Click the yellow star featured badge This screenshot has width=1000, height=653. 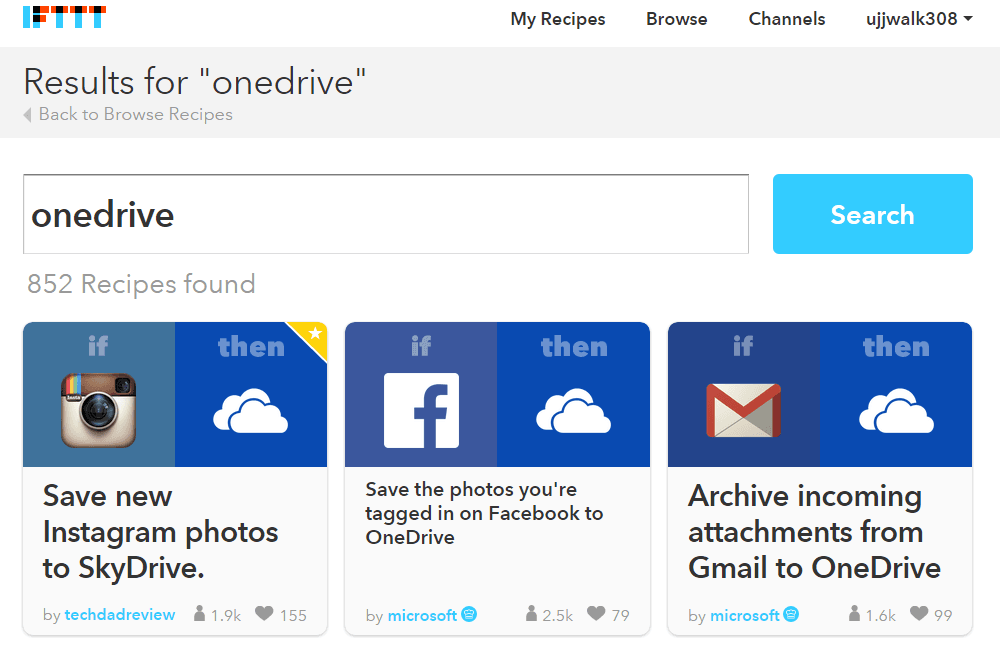coord(314,334)
